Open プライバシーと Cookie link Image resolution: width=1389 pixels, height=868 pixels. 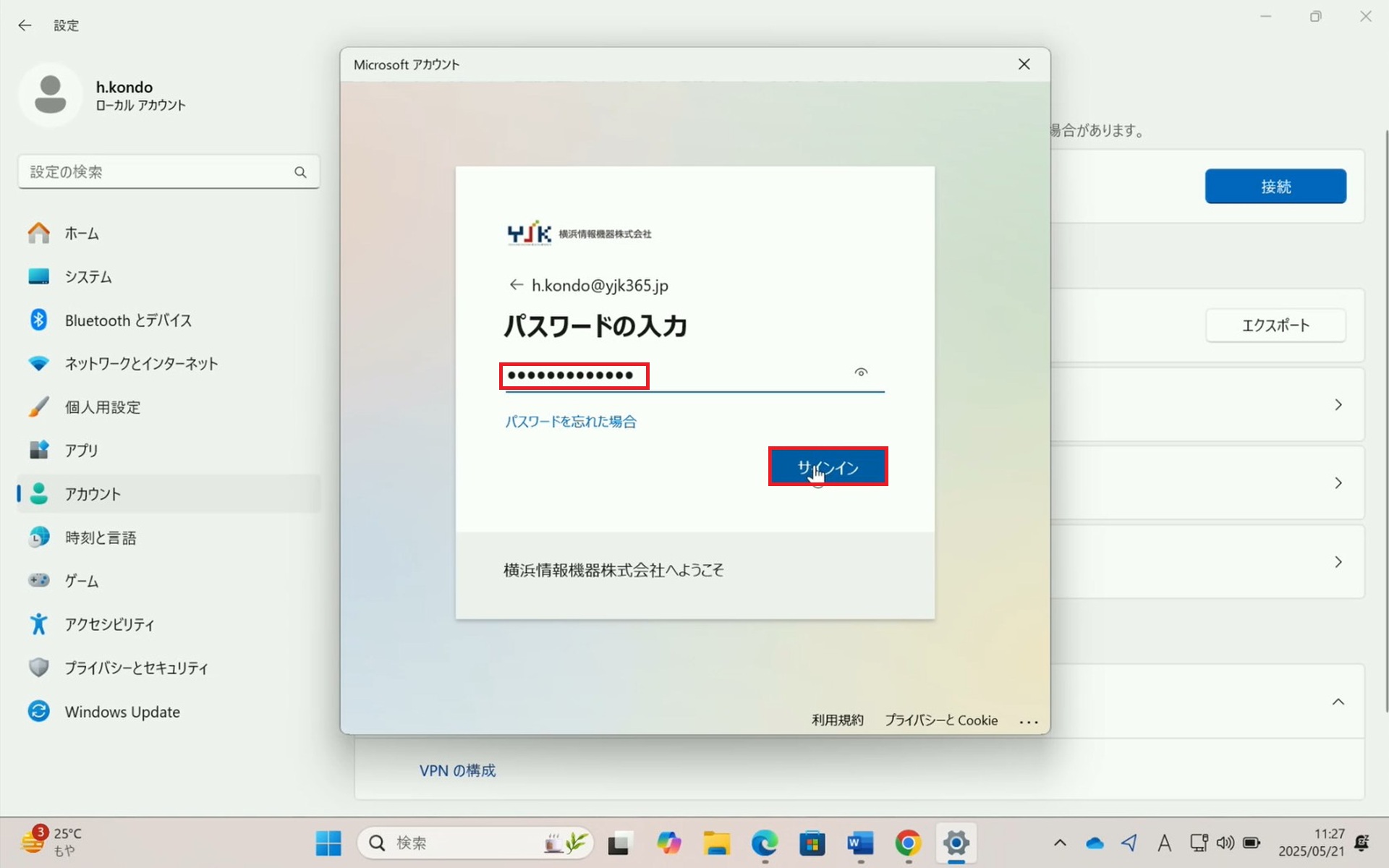(941, 720)
